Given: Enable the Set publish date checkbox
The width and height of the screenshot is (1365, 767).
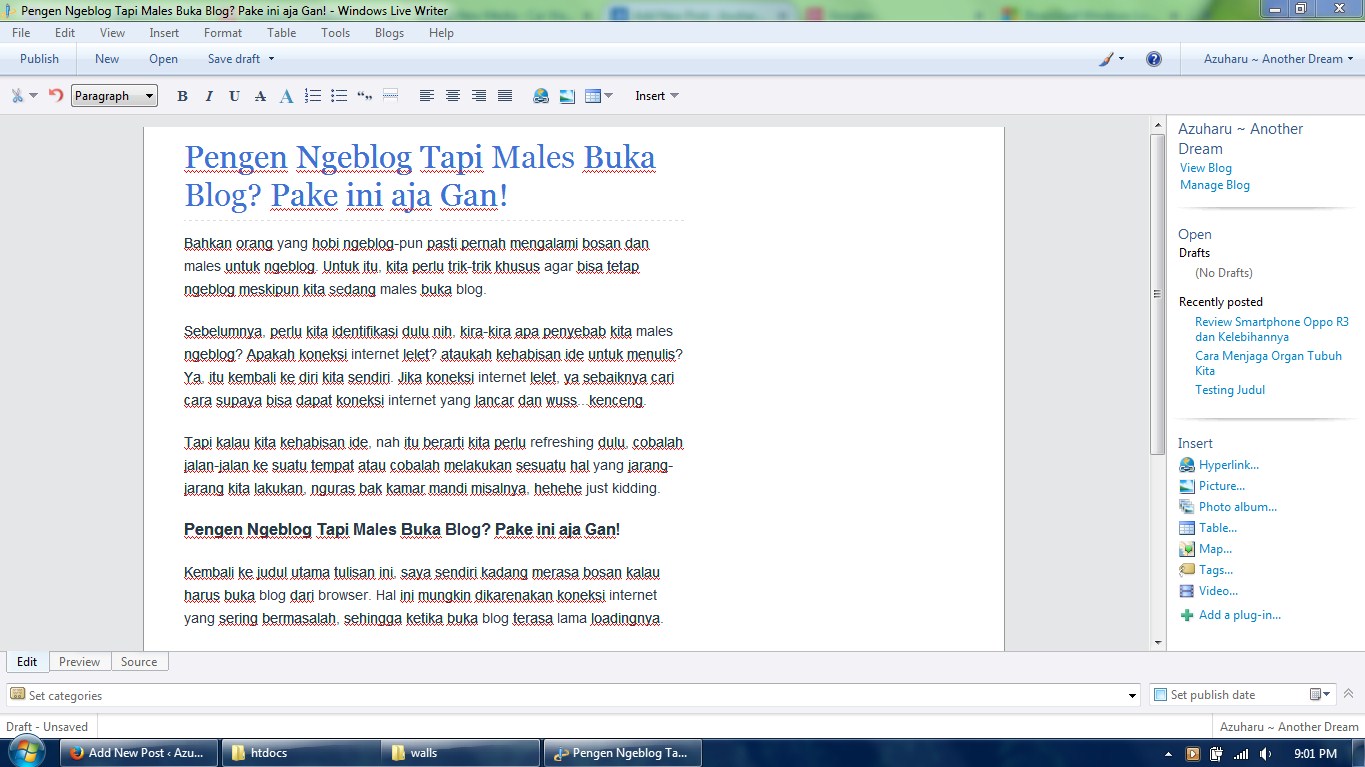Looking at the screenshot, I should [x=1160, y=695].
